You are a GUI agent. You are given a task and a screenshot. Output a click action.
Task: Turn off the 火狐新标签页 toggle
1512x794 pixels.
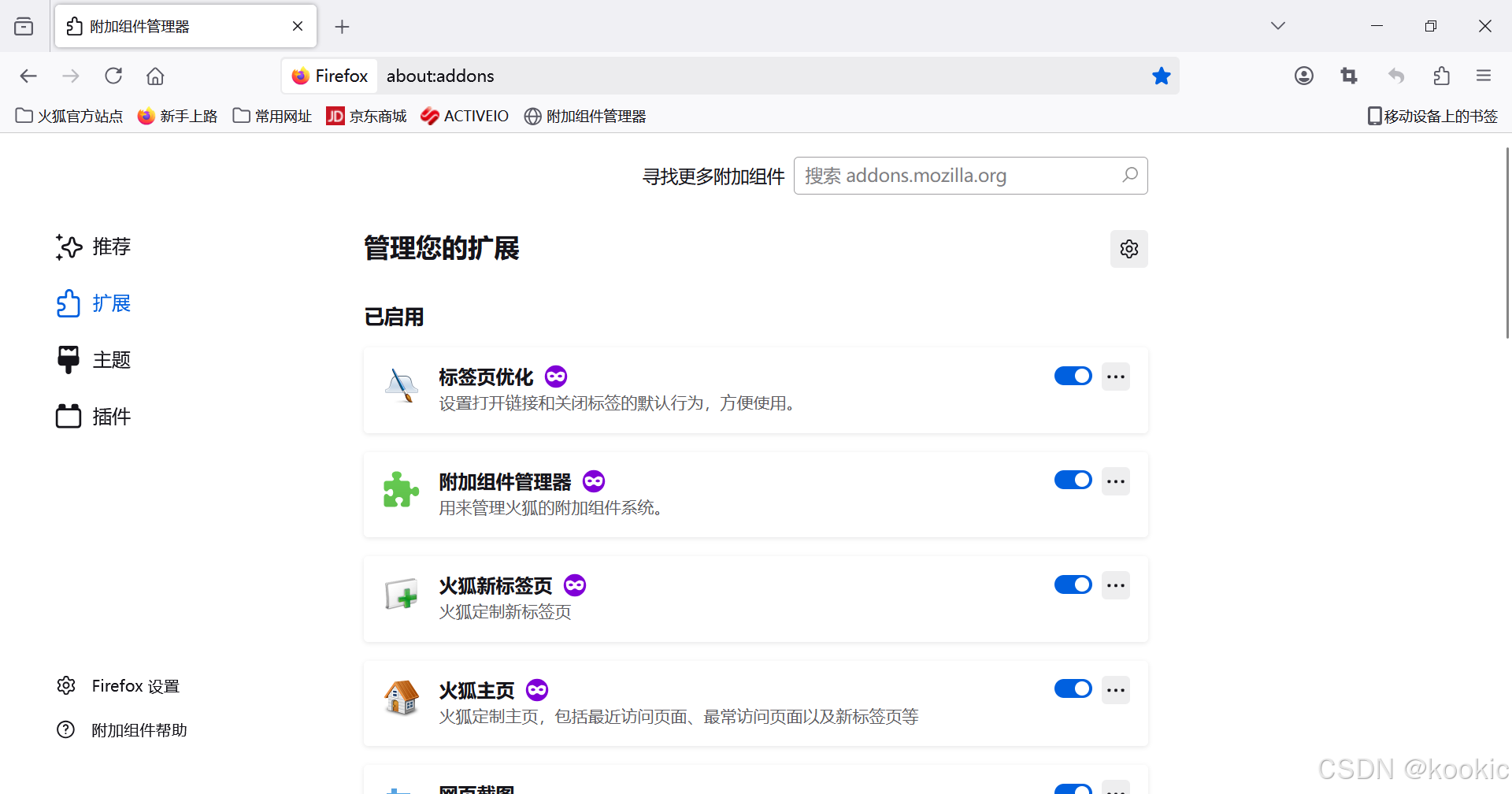tap(1073, 584)
